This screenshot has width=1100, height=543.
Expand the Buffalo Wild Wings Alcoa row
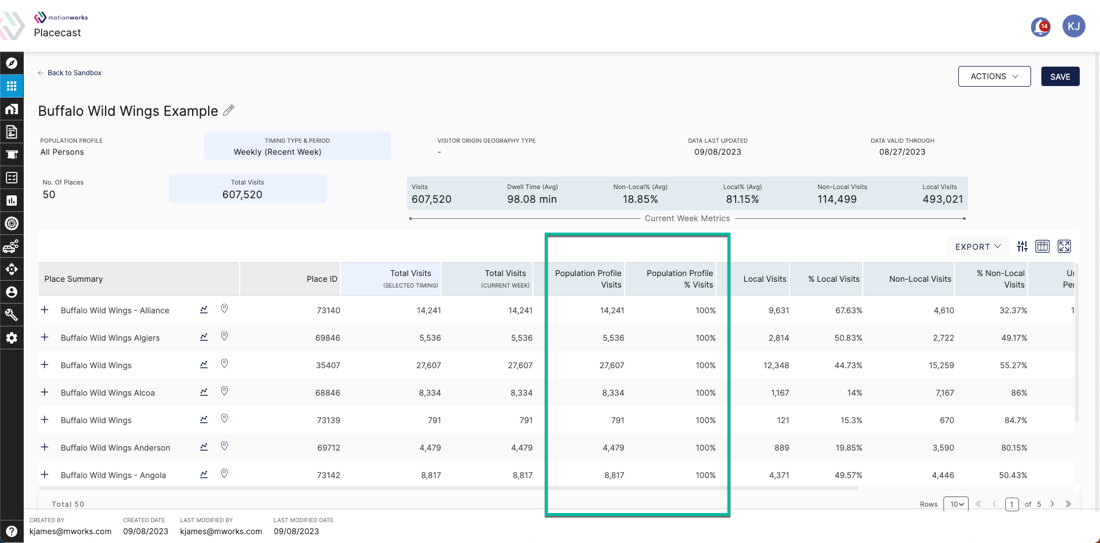click(45, 392)
